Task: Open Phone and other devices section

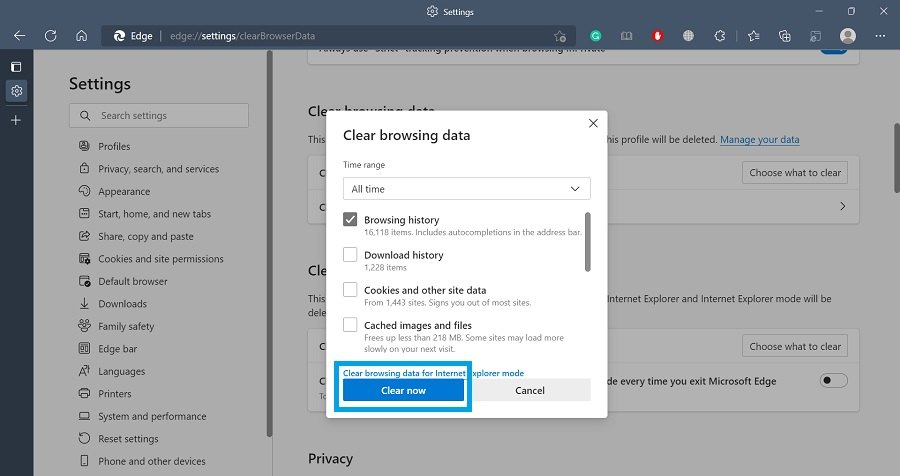Action: (152, 461)
